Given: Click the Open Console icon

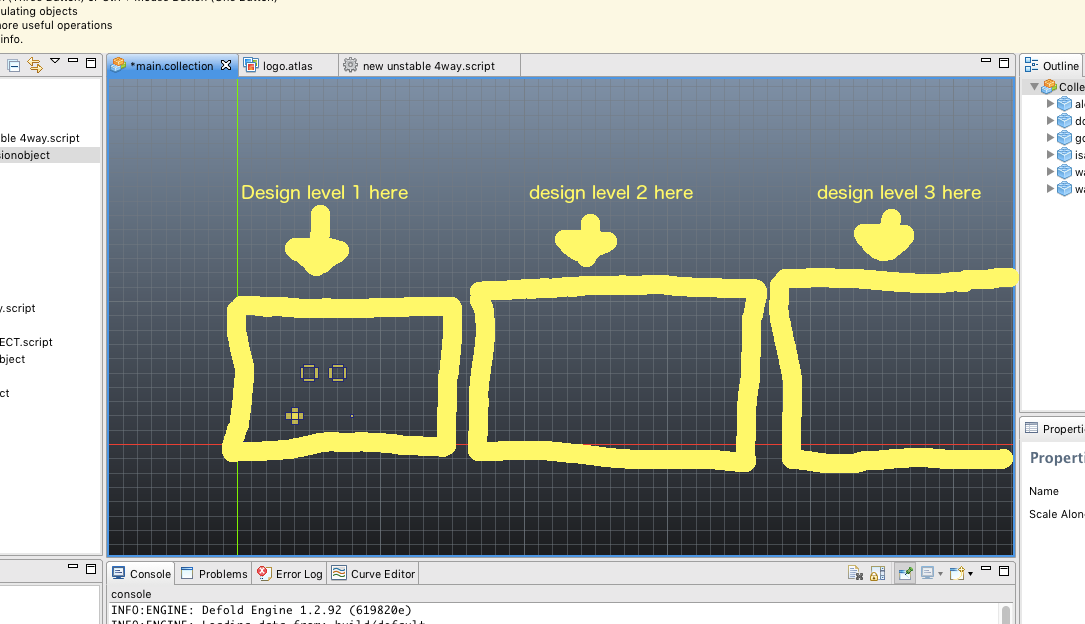Looking at the screenshot, I should coord(957,572).
